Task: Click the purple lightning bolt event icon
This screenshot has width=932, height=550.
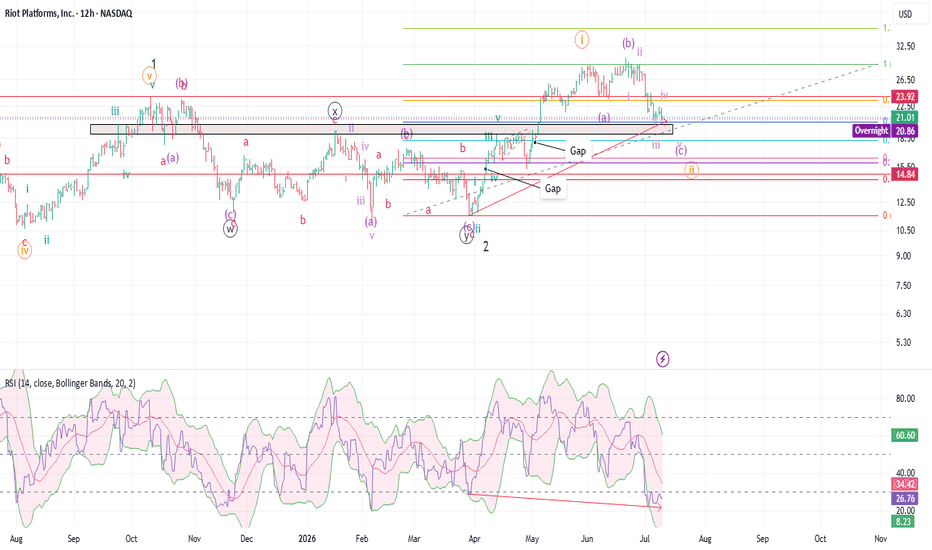Action: point(663,359)
